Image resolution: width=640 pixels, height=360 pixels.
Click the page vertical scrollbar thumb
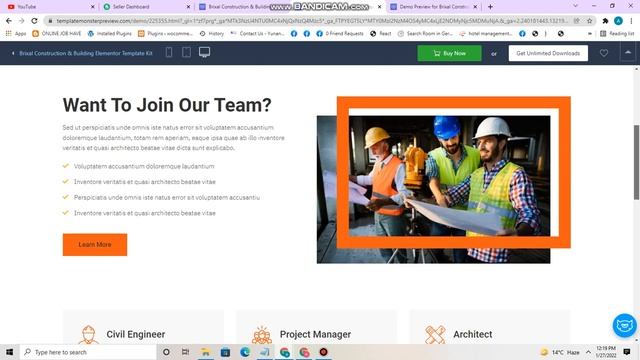[x=636, y=162]
